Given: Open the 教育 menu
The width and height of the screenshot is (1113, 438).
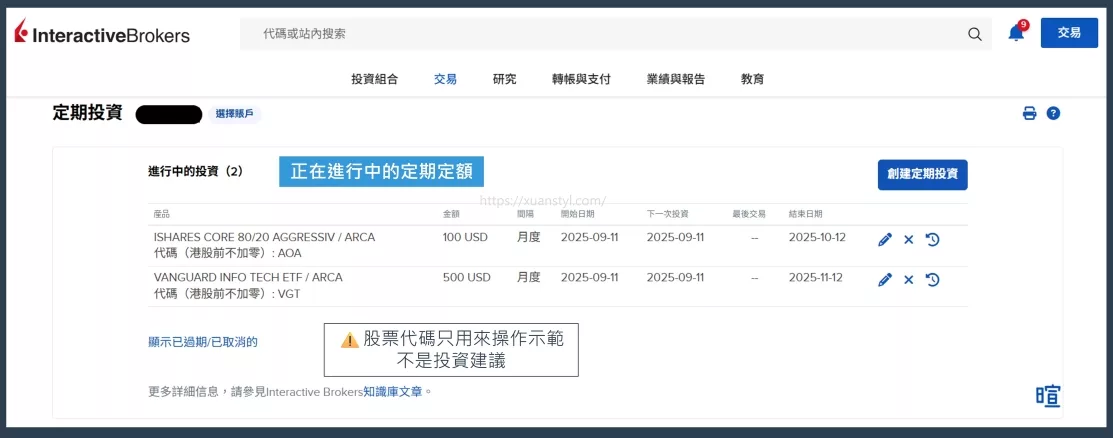Looking at the screenshot, I should click(x=752, y=80).
